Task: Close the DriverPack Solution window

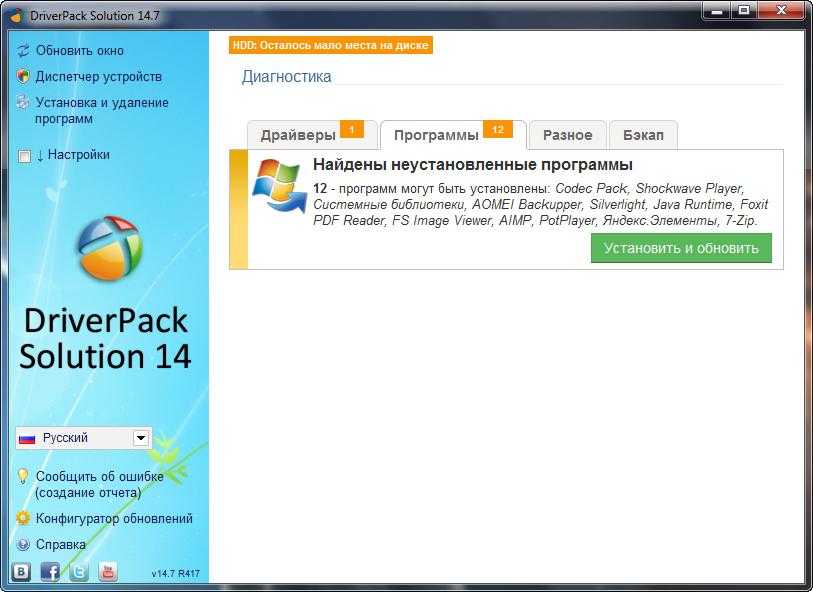Action: click(x=782, y=10)
